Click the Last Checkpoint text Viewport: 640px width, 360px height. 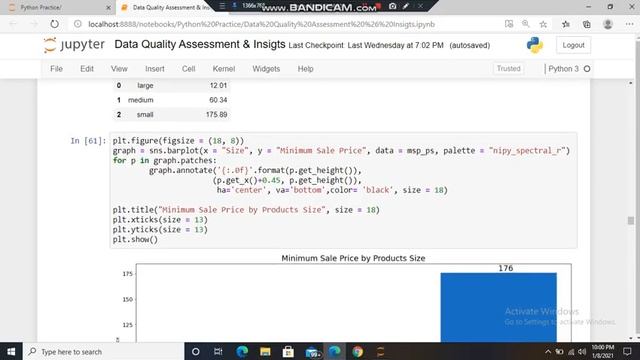[366, 45]
